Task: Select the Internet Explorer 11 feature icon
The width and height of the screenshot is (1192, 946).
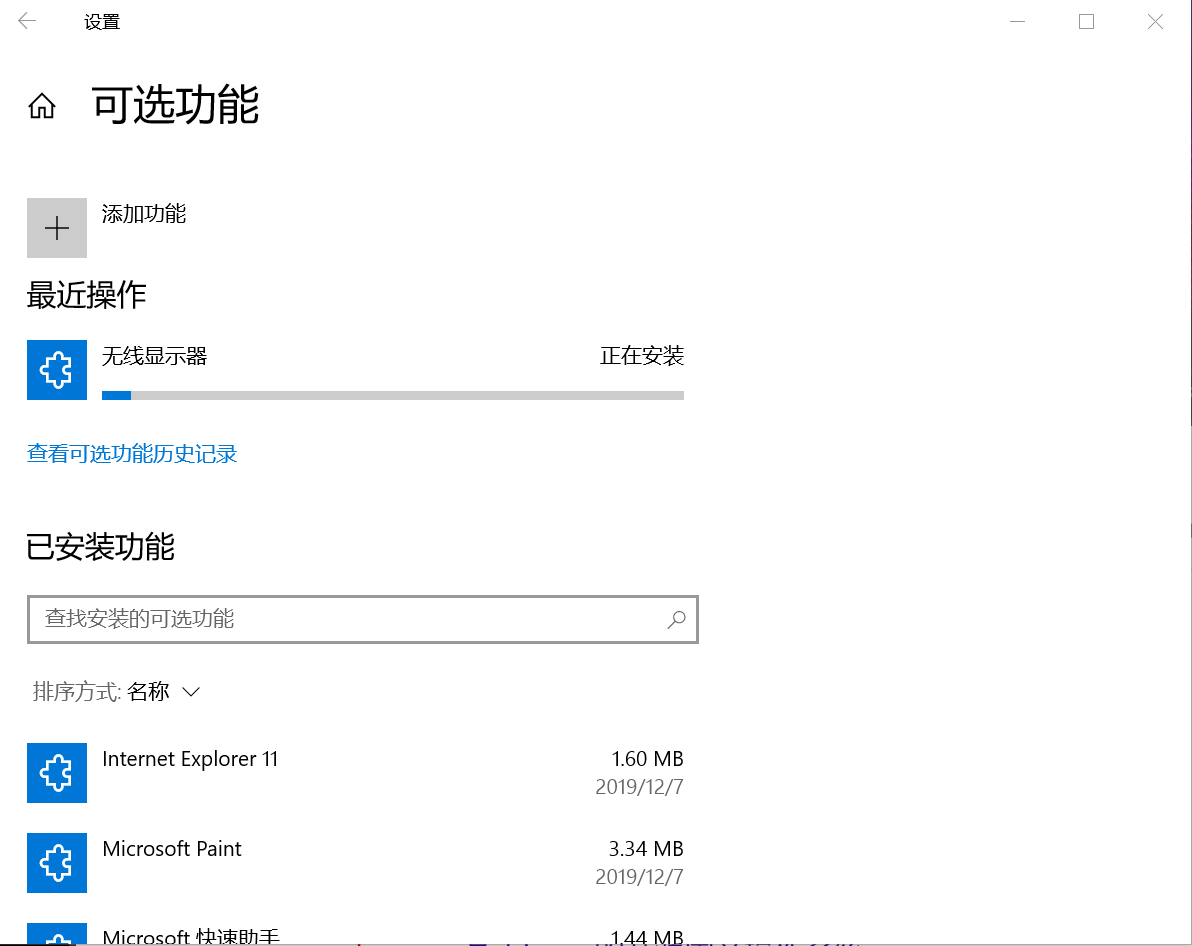Action: pyautogui.click(x=57, y=773)
